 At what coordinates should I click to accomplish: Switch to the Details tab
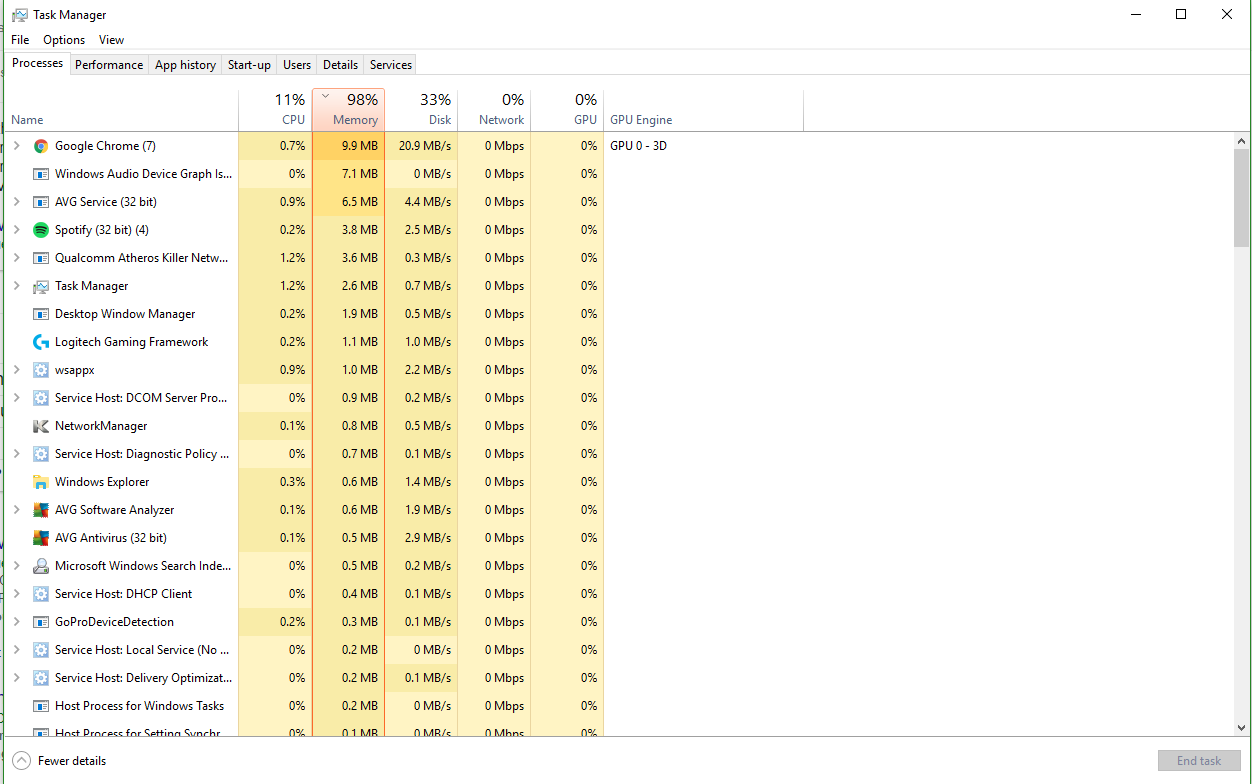pyautogui.click(x=340, y=65)
